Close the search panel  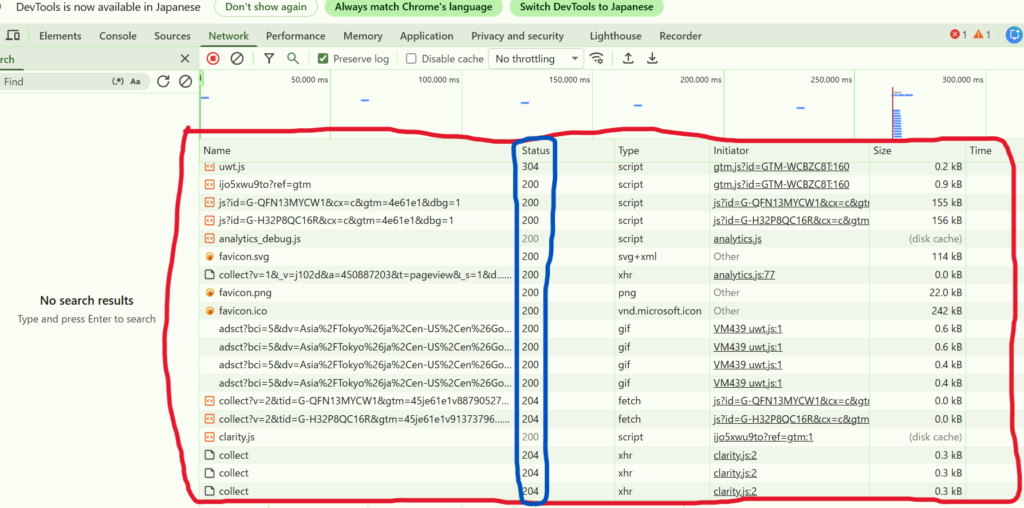point(184,59)
